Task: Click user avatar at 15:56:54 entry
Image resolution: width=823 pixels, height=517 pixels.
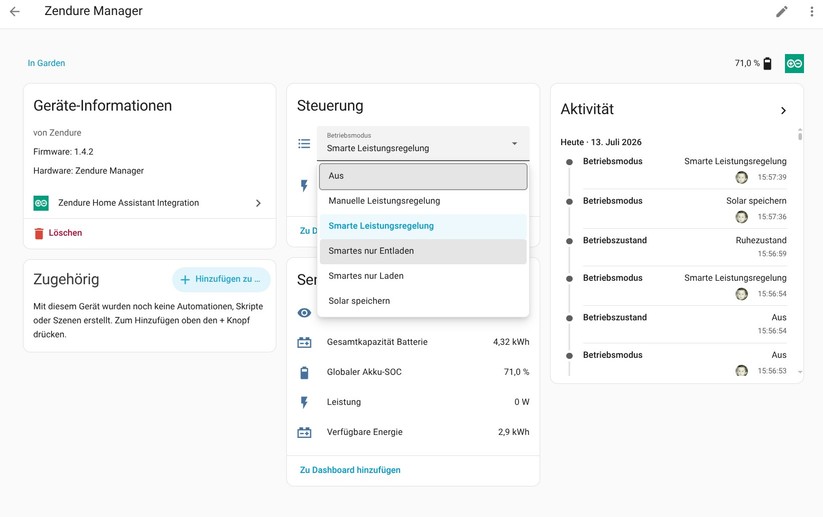Action: pyautogui.click(x=741, y=294)
